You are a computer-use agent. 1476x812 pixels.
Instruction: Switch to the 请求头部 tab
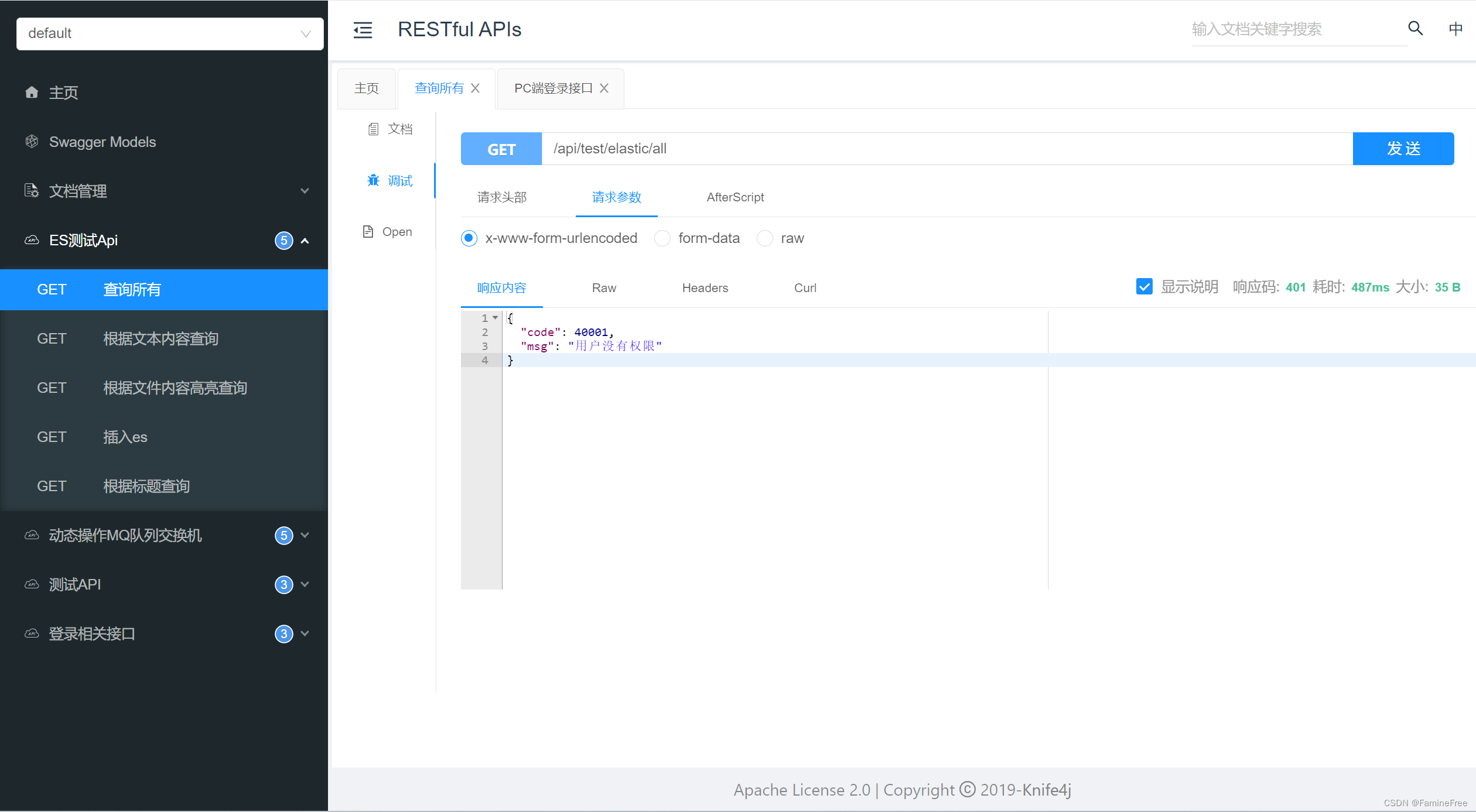pyautogui.click(x=502, y=197)
